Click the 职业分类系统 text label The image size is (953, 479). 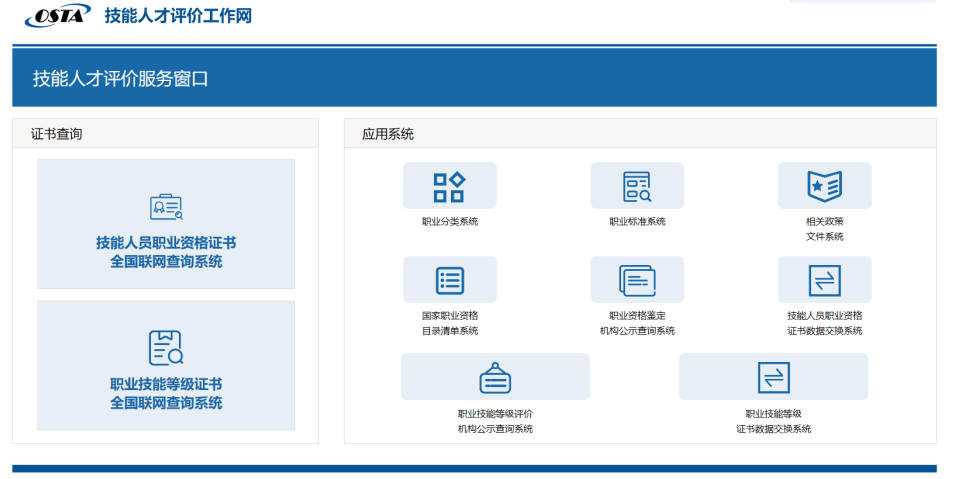pyautogui.click(x=450, y=222)
